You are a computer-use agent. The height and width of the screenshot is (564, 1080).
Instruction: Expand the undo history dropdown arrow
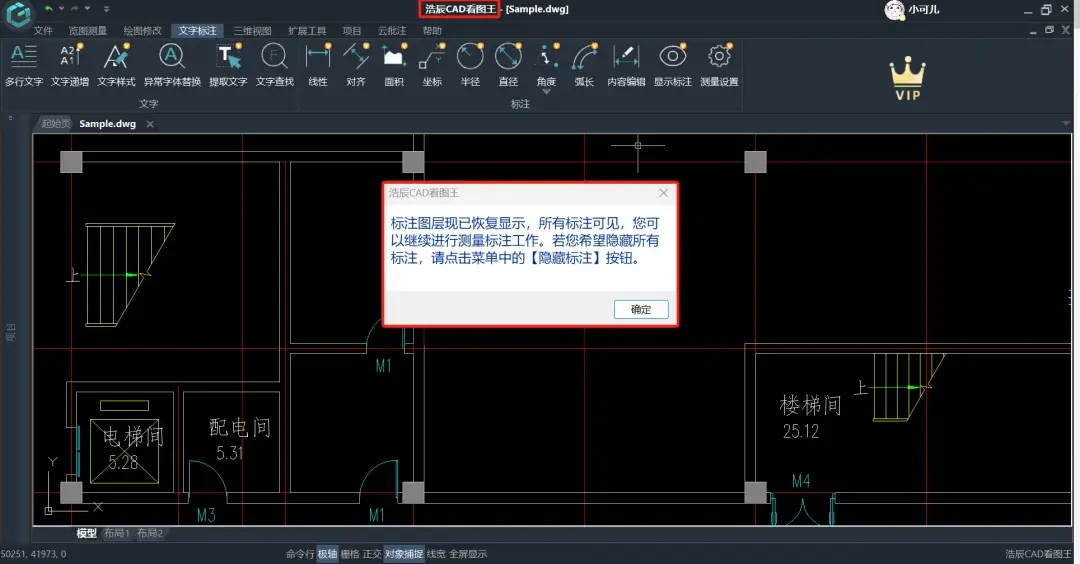point(61,9)
